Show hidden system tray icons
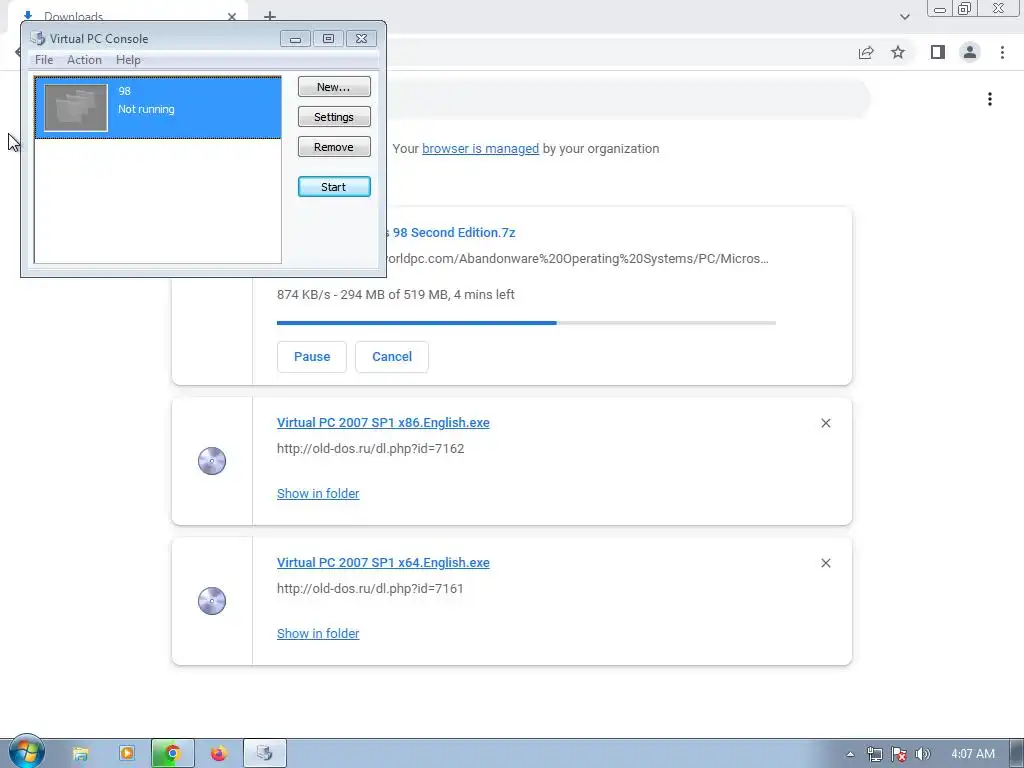 click(x=850, y=754)
